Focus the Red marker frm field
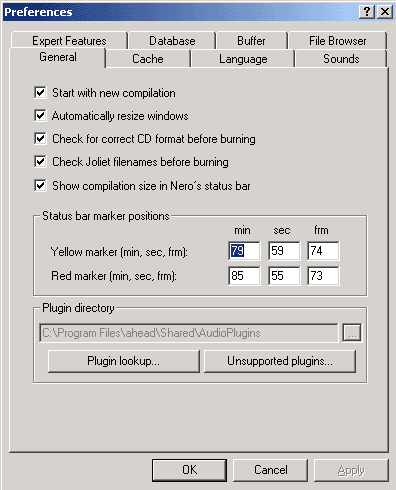The height and width of the screenshot is (490, 396). [323, 276]
